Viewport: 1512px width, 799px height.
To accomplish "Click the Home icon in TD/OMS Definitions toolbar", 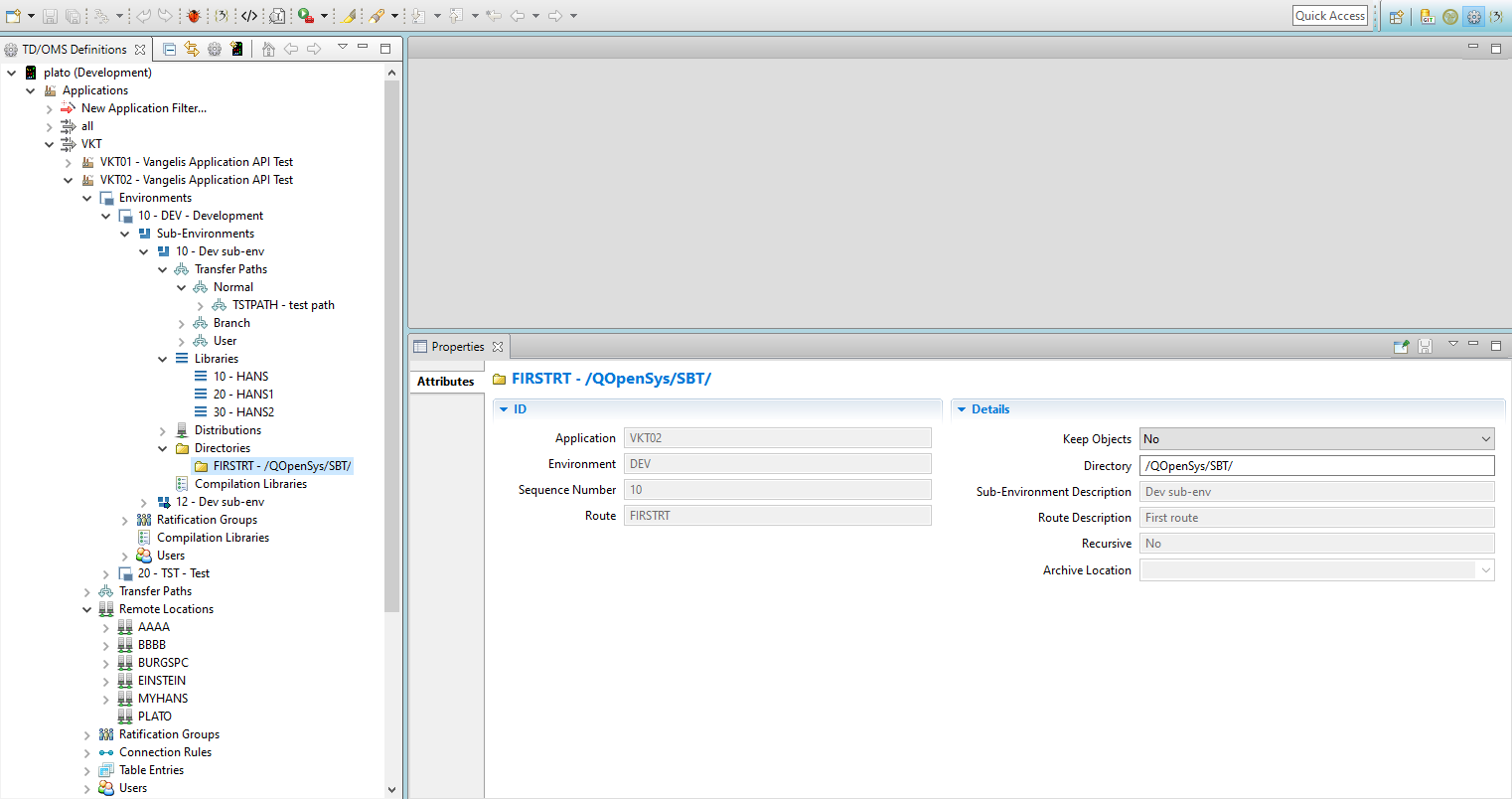I will pos(268,49).
